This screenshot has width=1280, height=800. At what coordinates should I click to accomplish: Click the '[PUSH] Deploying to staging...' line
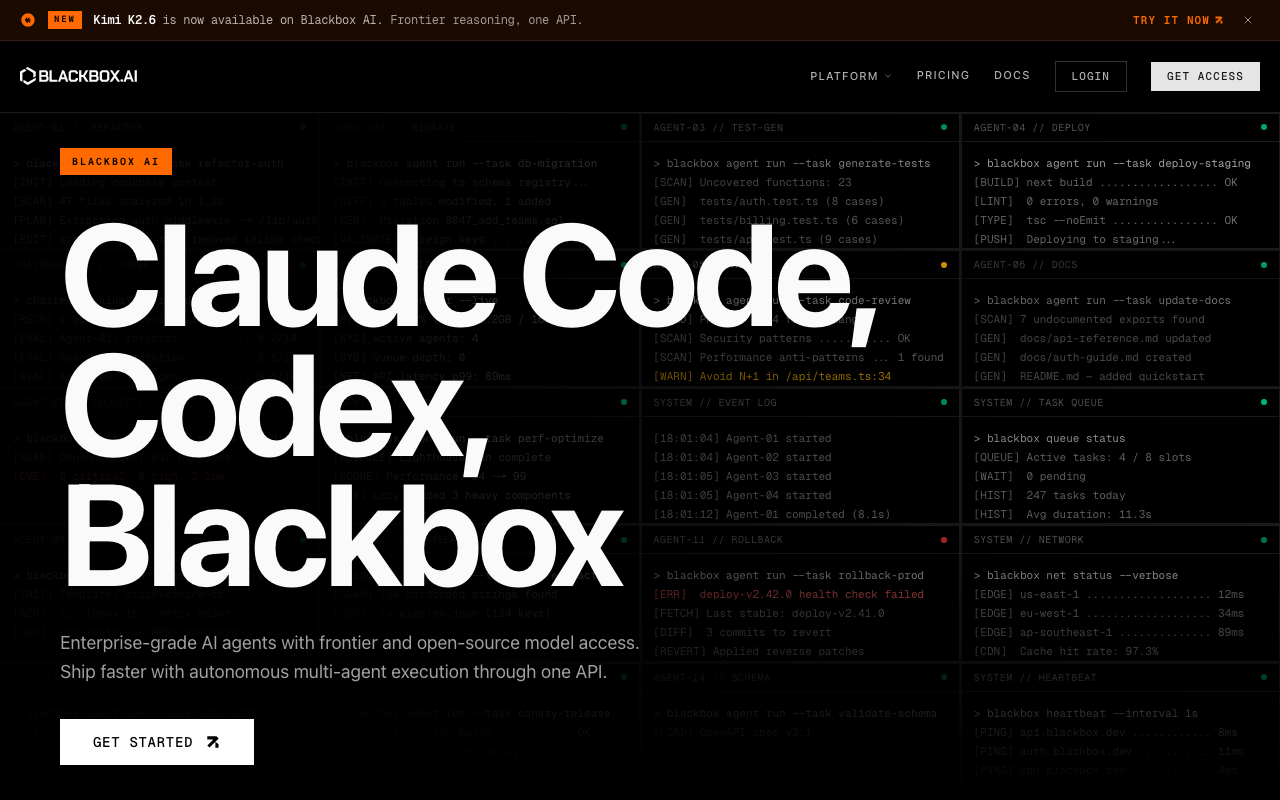pos(1075,240)
